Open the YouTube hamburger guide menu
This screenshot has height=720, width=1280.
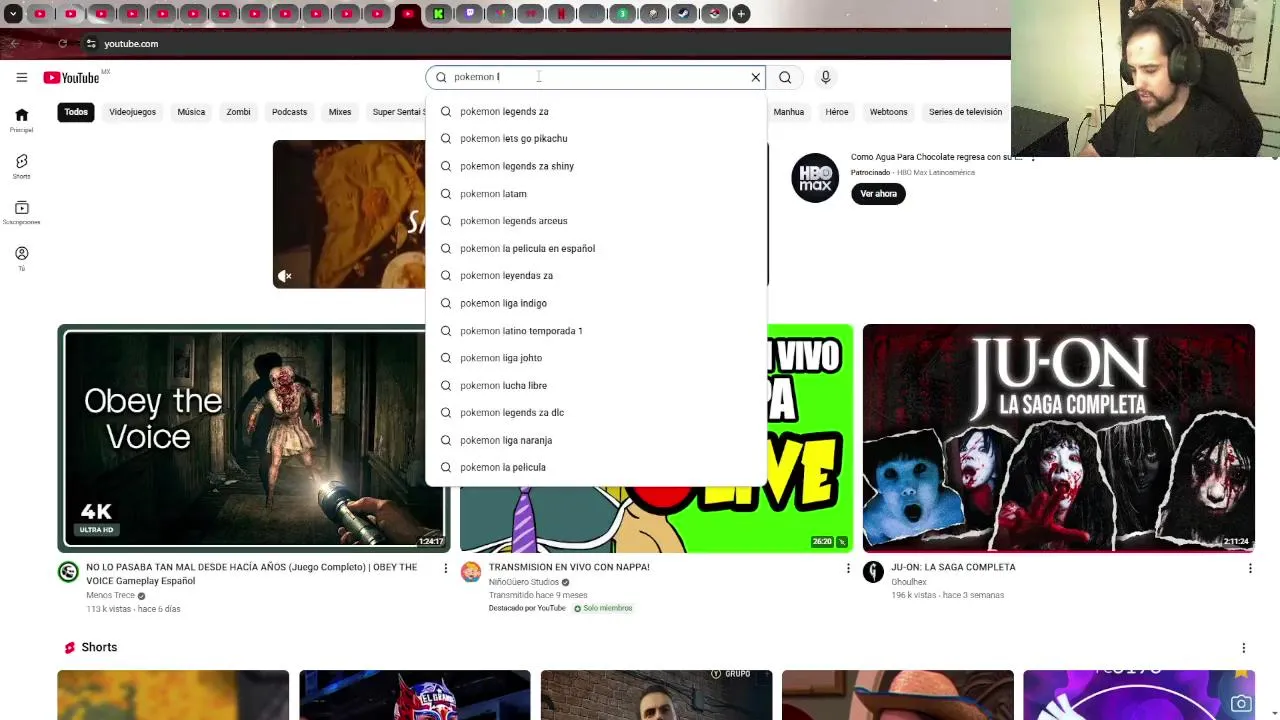point(21,77)
